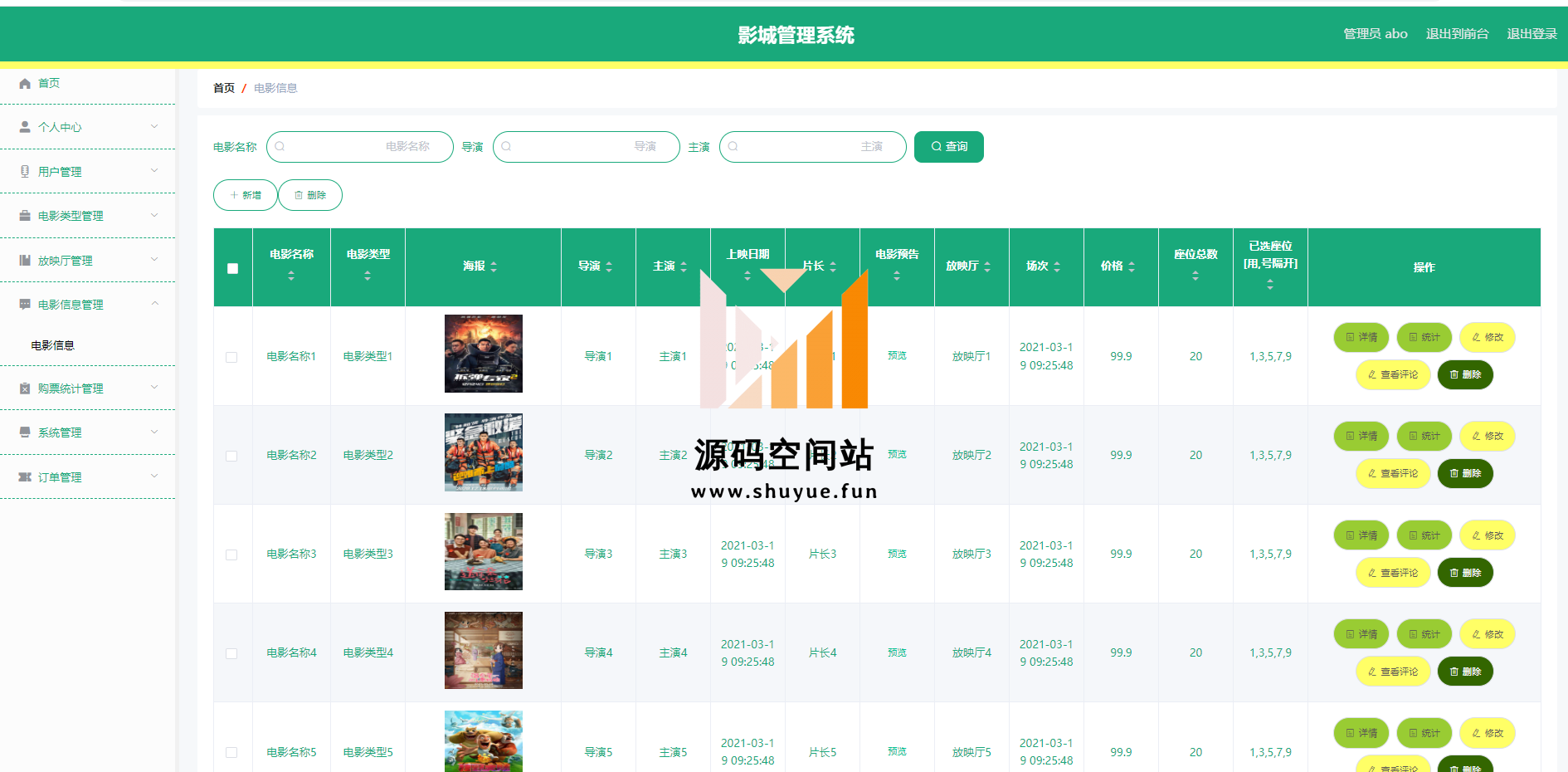Toggle the select-all checkbox in table header
Image resolution: width=1568 pixels, height=772 pixels.
coord(232,268)
